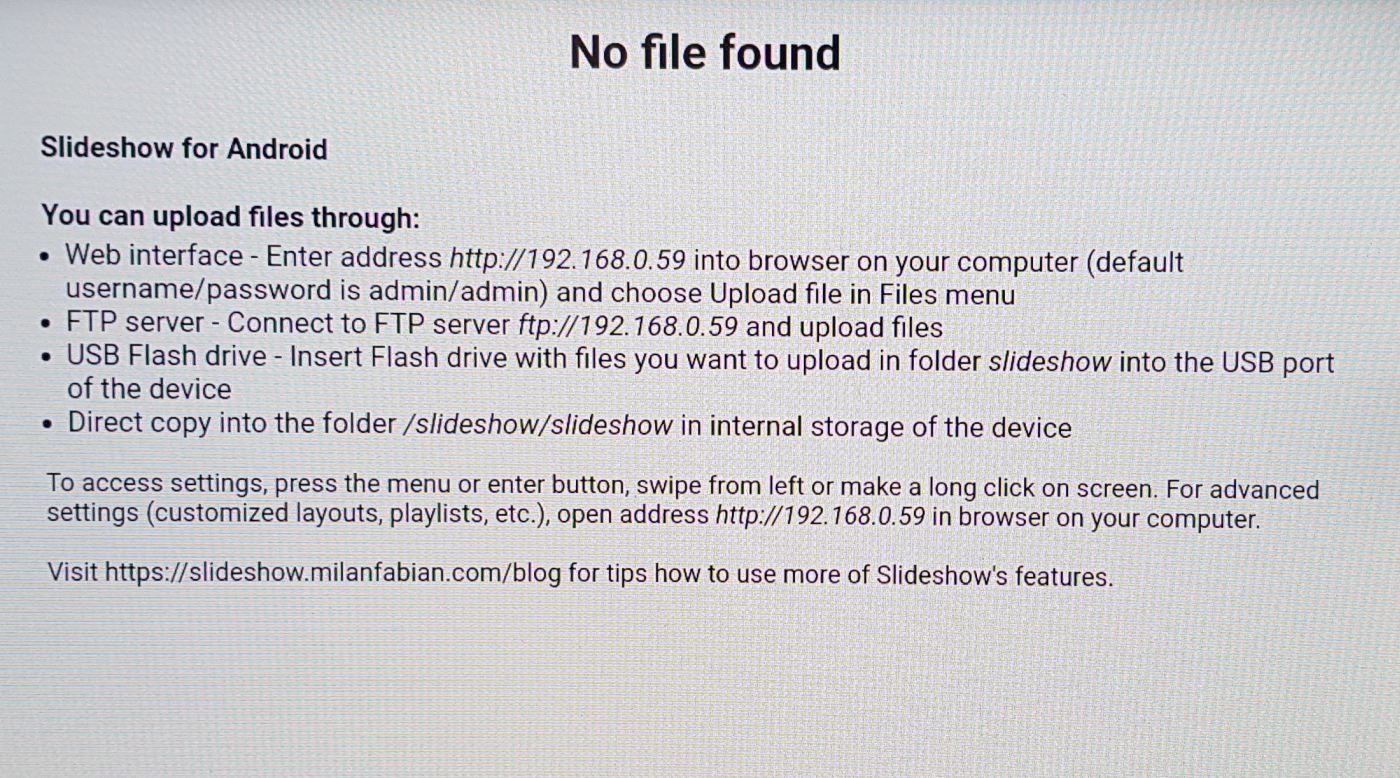Viewport: 1400px width, 778px height.
Task: Open the http://192.168.0.59 address in Web interface bullet
Action: pos(567,258)
